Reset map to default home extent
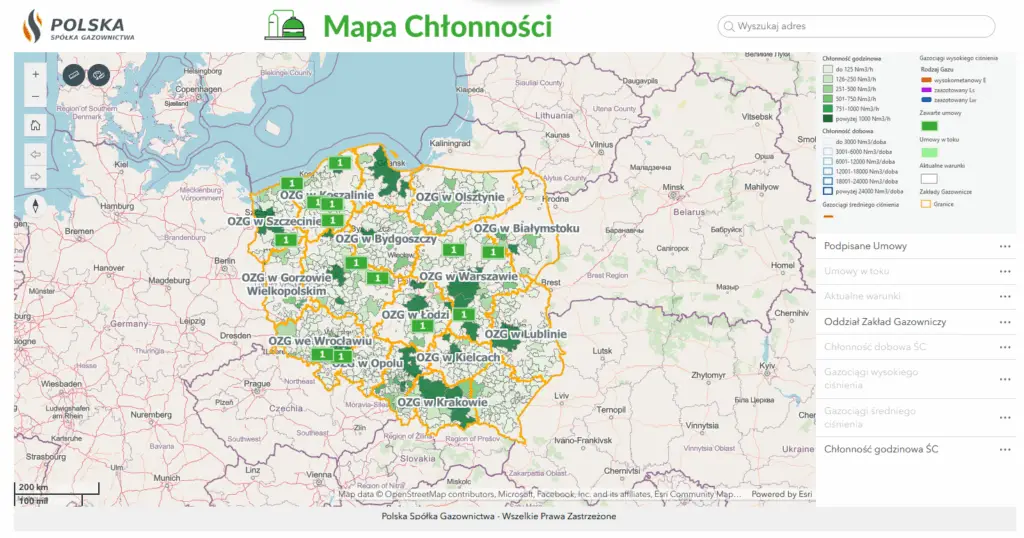Image resolution: width=1024 pixels, height=538 pixels. [36, 126]
